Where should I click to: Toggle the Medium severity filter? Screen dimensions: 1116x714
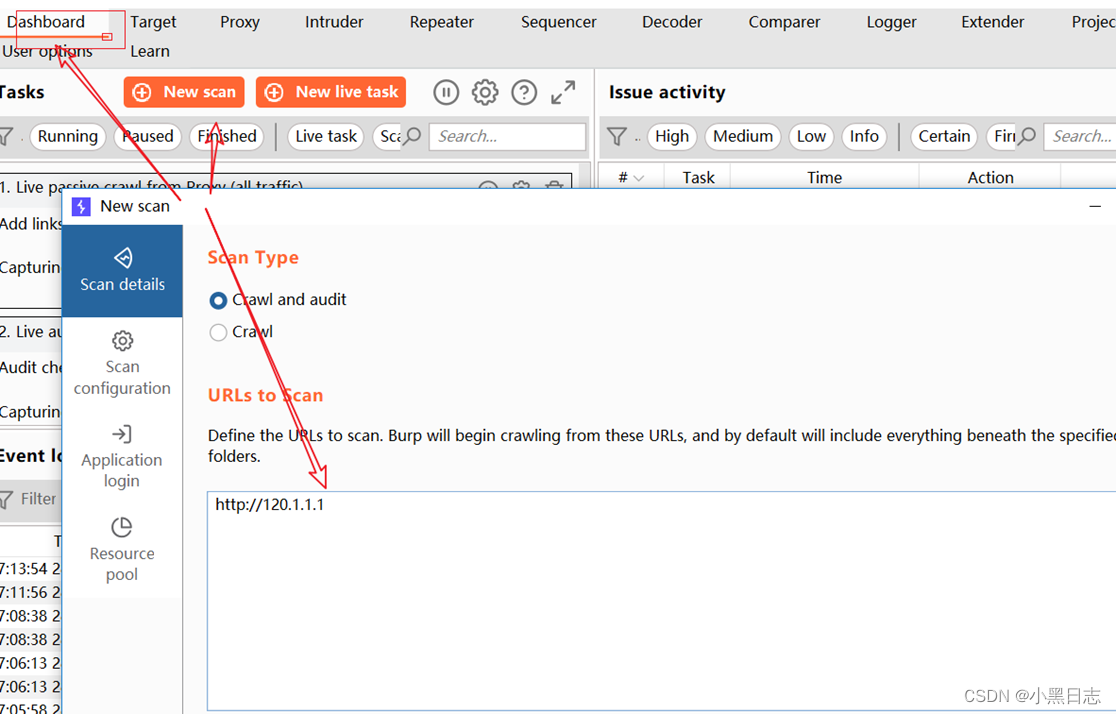click(743, 136)
